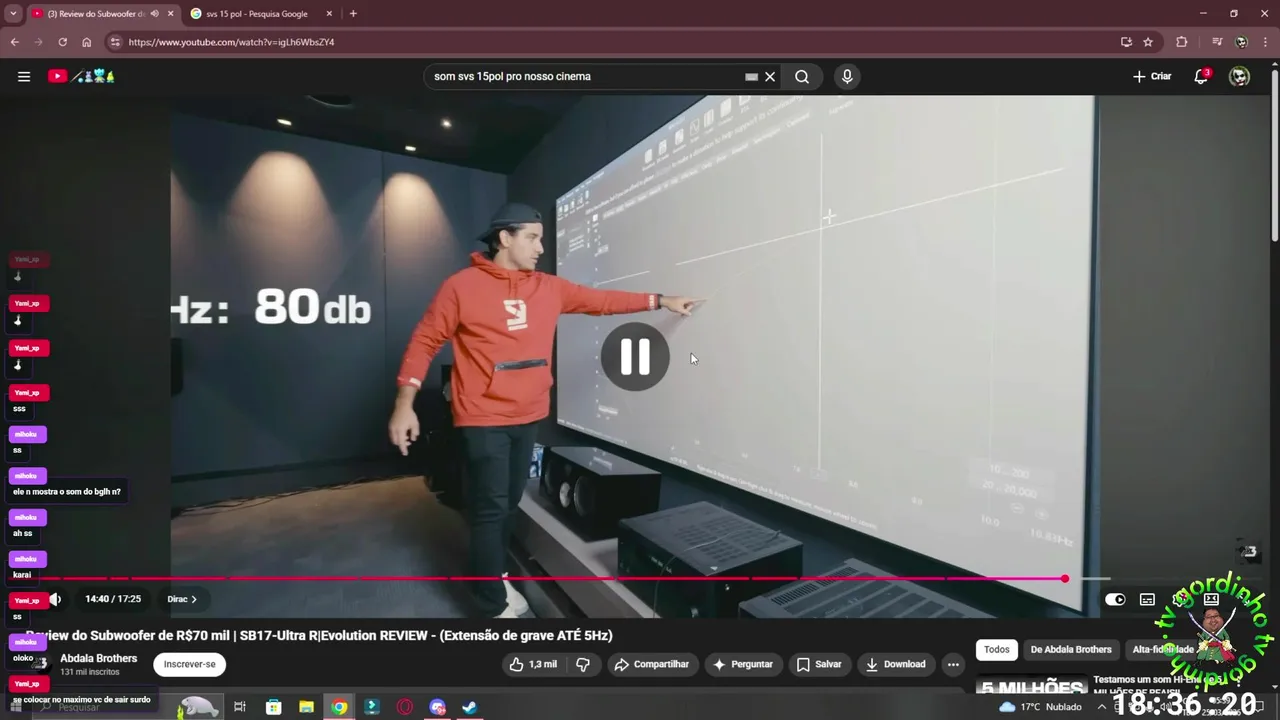
Task: View site information icon in address bar
Action: point(115,42)
